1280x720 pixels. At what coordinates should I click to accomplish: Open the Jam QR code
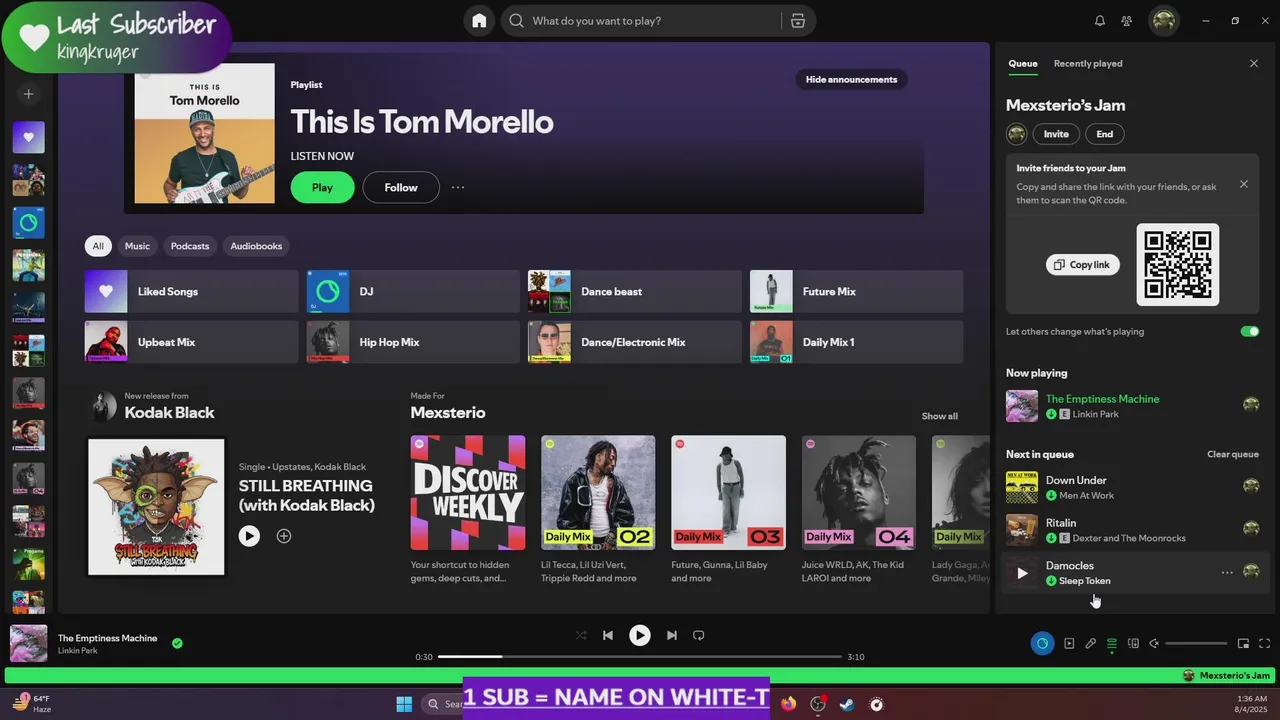[1178, 264]
